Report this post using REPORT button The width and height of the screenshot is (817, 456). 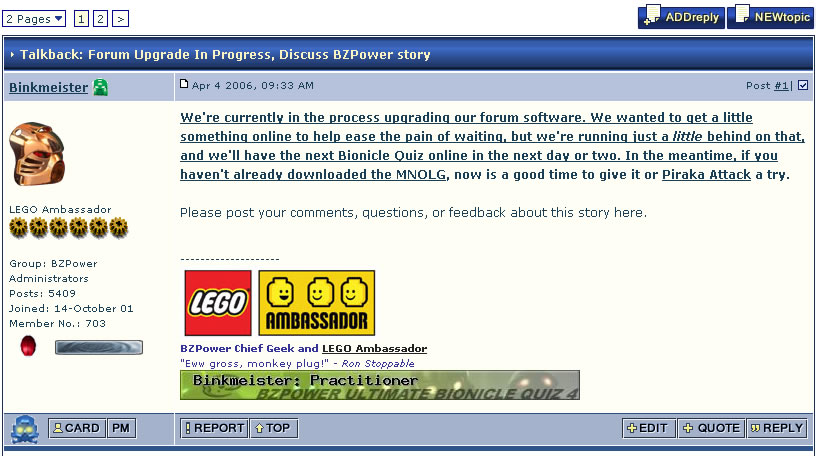click(x=214, y=428)
